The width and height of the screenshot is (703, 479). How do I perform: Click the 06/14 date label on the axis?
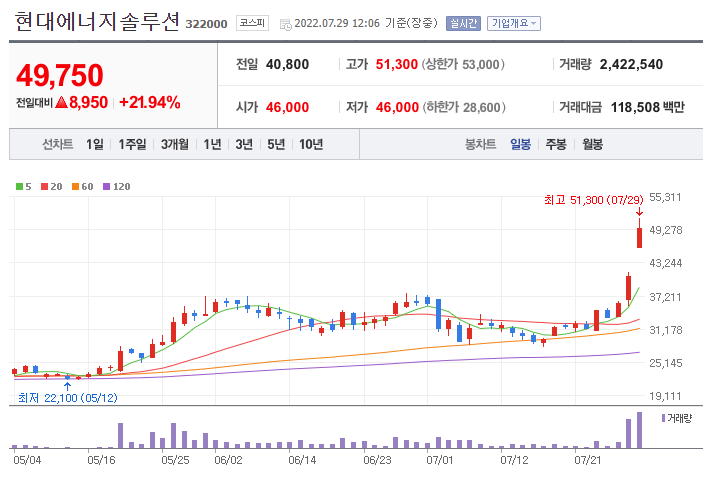click(x=302, y=460)
